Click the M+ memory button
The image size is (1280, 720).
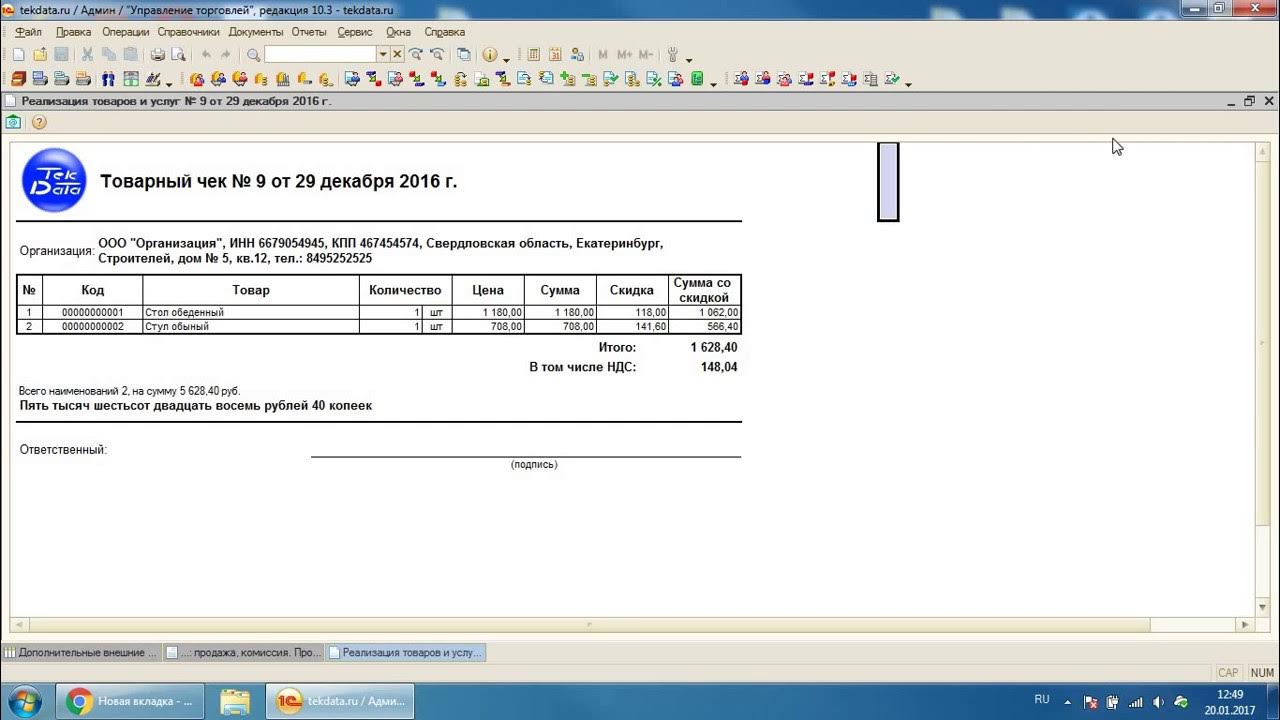pyautogui.click(x=625, y=55)
